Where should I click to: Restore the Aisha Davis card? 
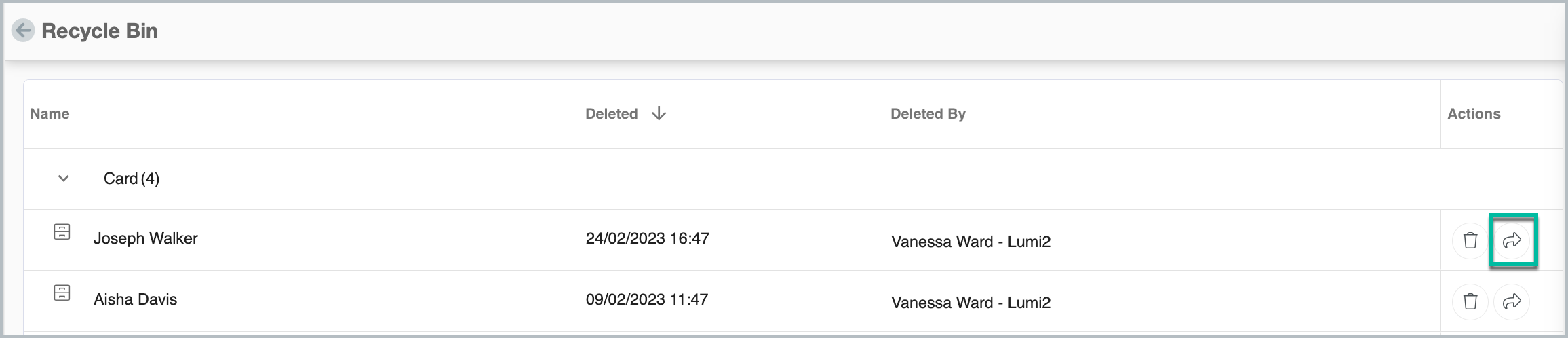pyautogui.click(x=1512, y=301)
